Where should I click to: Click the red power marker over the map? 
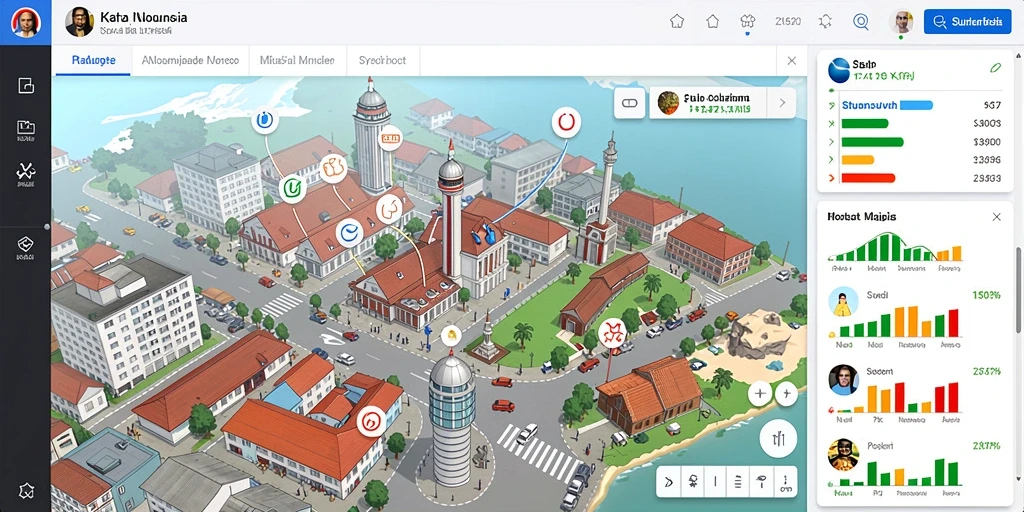(566, 123)
